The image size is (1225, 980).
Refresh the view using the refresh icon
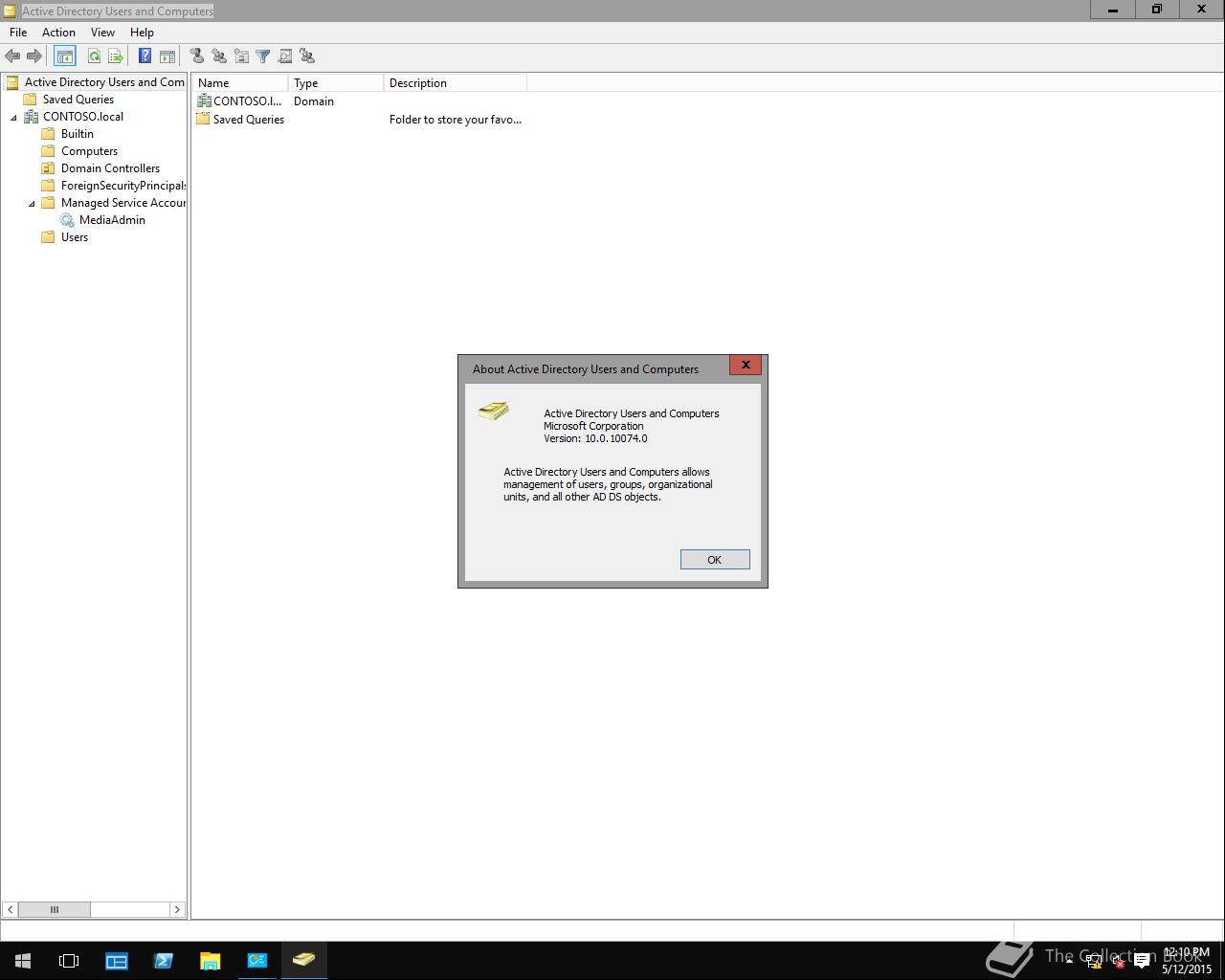coord(93,56)
